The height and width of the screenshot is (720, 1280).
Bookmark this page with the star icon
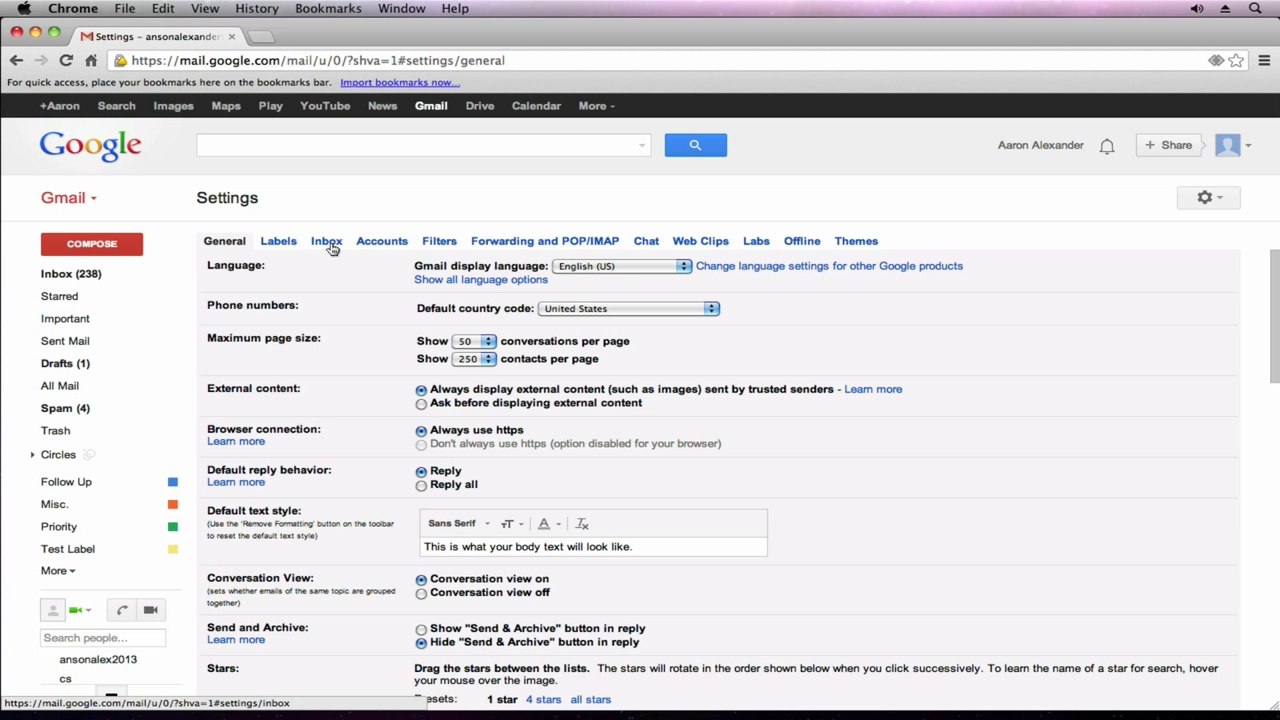[x=1237, y=60]
